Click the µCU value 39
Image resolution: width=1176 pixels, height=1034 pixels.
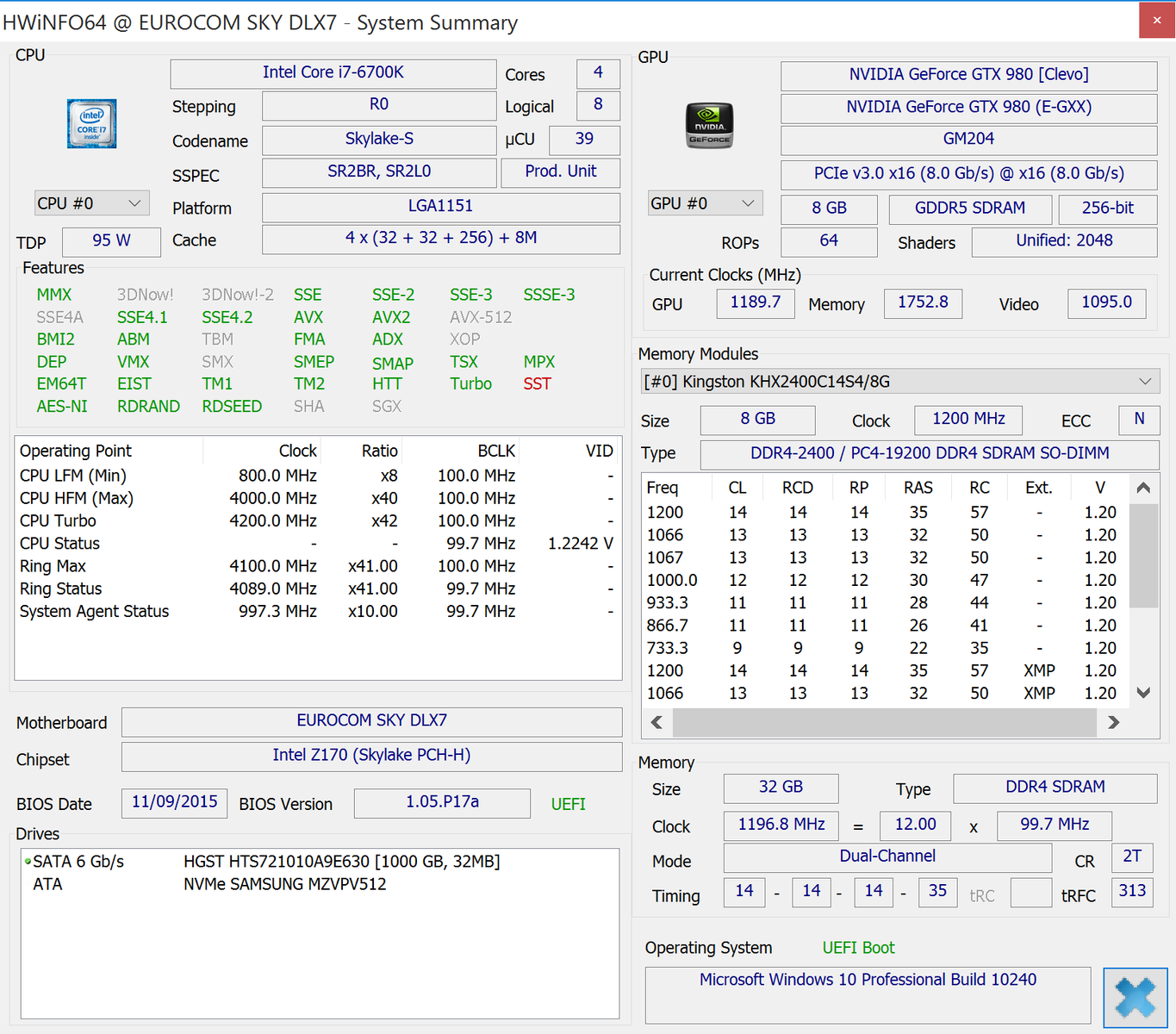(584, 140)
